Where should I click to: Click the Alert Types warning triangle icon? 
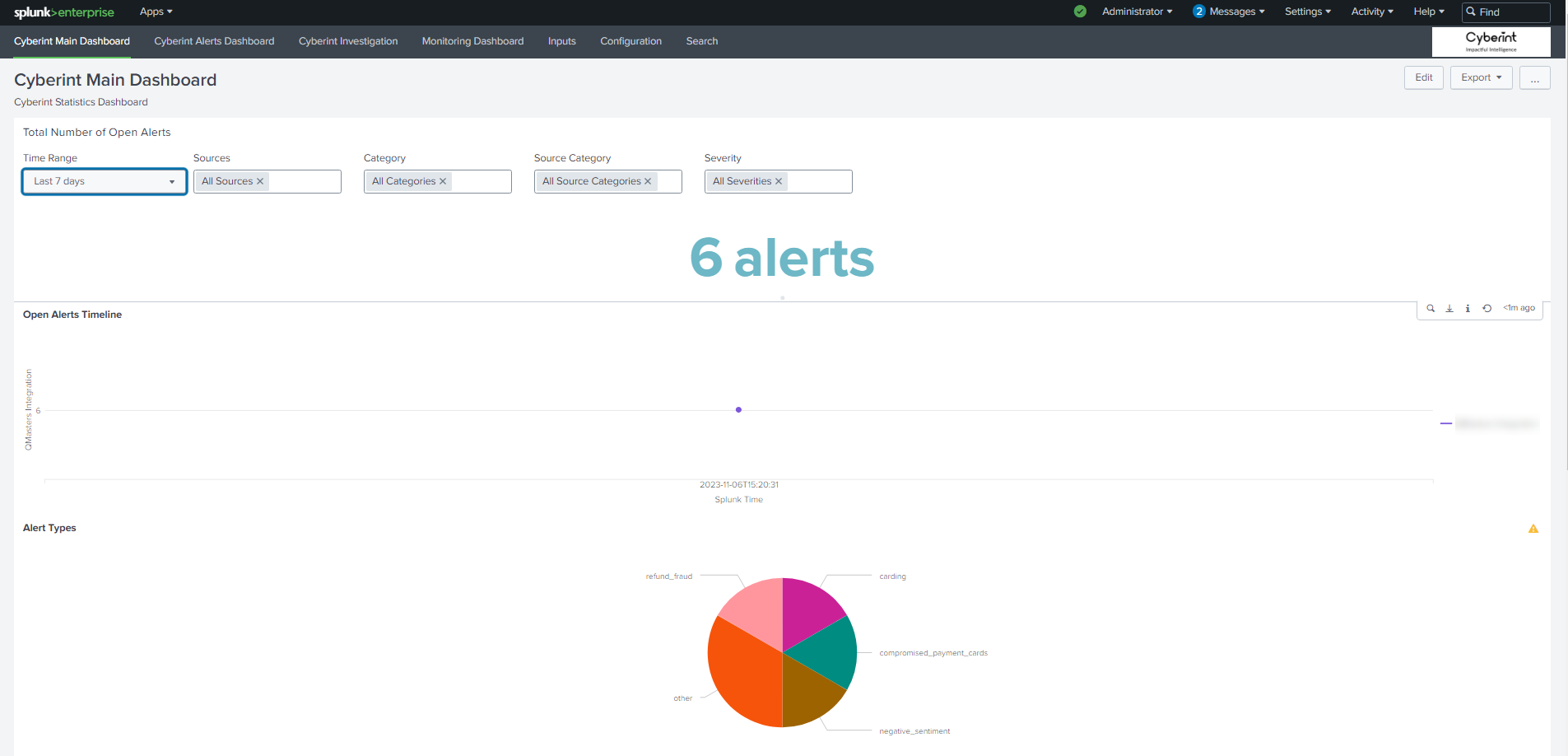(1533, 529)
